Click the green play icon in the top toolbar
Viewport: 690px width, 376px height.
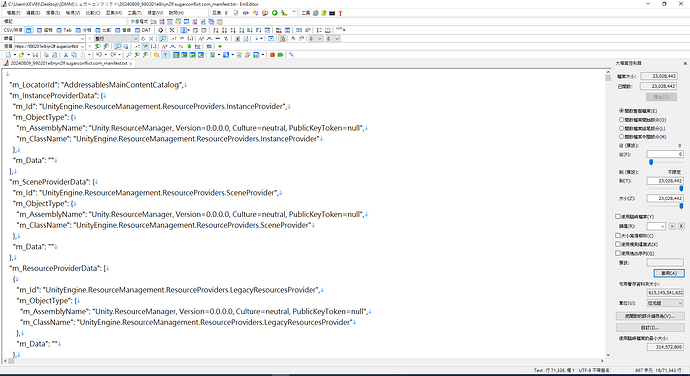(275, 13)
